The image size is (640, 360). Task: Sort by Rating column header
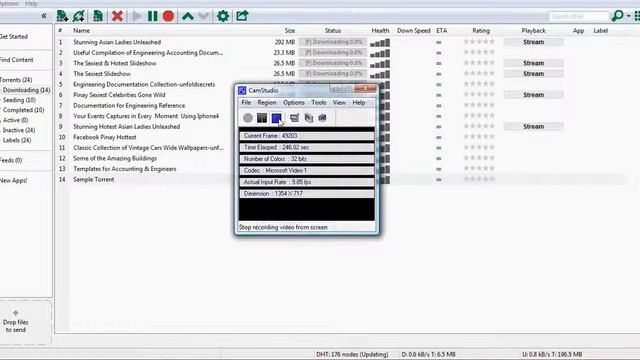click(481, 31)
